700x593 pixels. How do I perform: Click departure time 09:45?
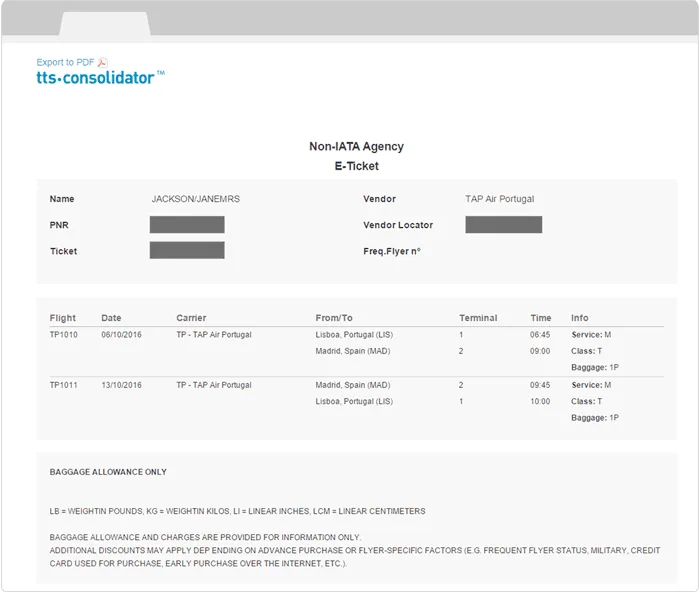pos(540,385)
